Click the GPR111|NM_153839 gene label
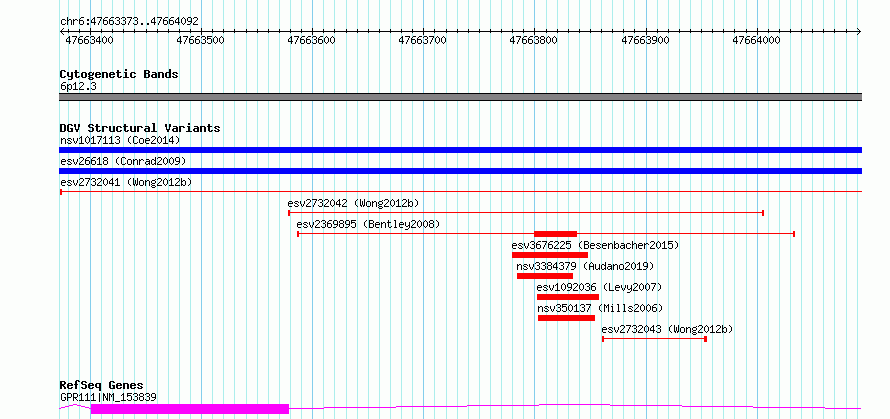Screen dimensions: 890x419 coord(108,397)
